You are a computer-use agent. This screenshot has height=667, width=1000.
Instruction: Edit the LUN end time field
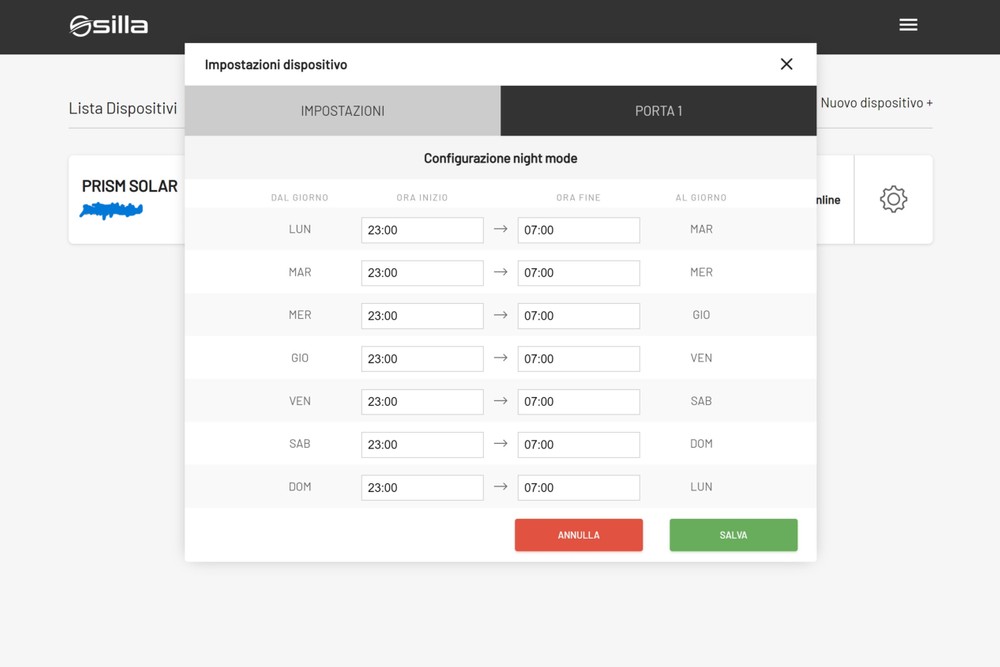[578, 230]
